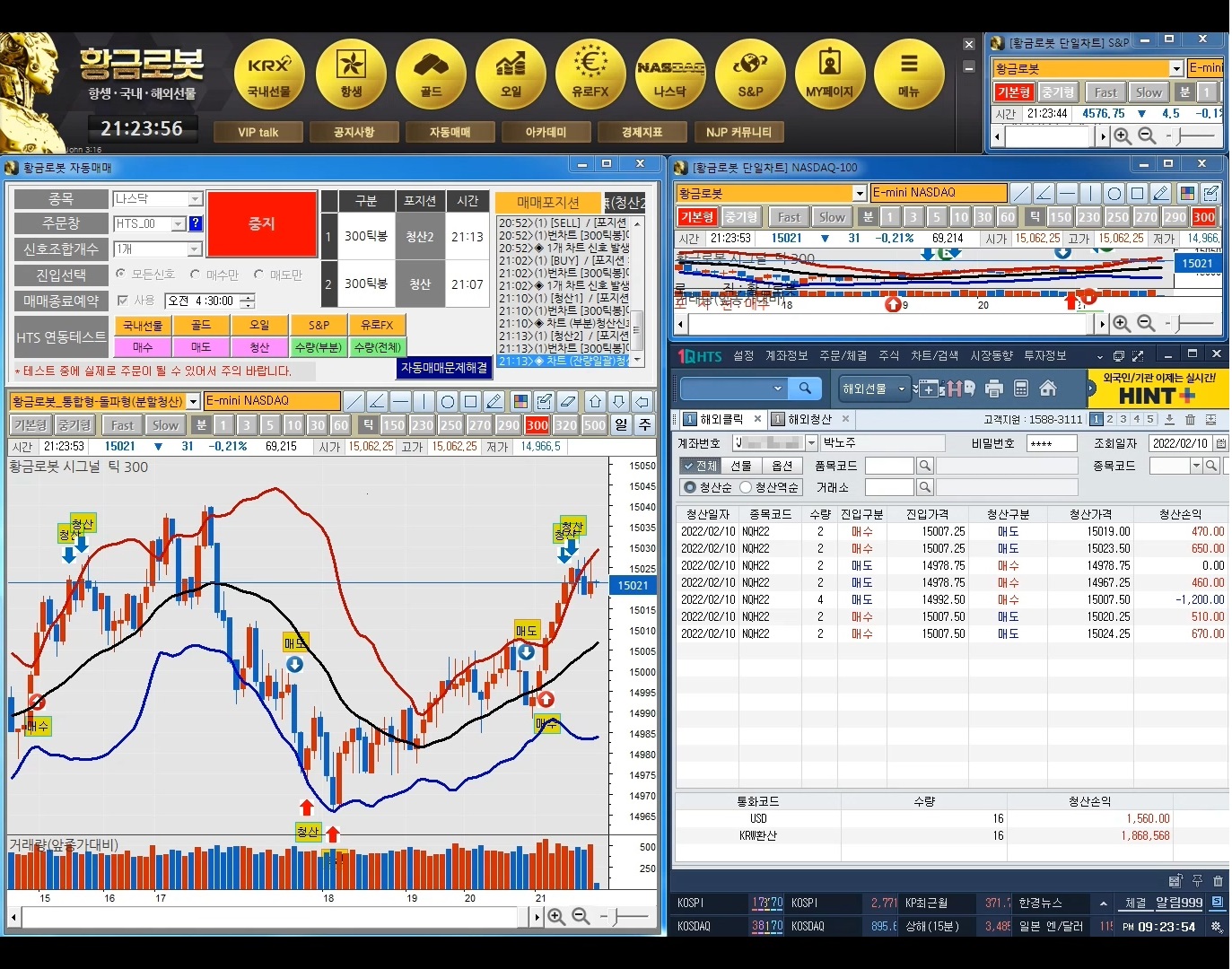Toggle the 사용 checkbox for 매매종료예약
Screen dimensions: 1232x969
click(123, 301)
